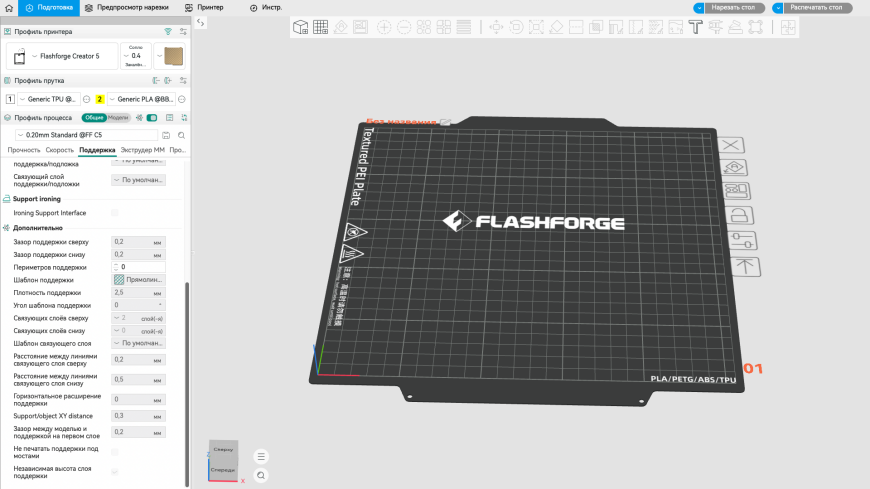Click the 'Распечатать стол' button
This screenshot has height=489, width=870.
[x=817, y=8]
